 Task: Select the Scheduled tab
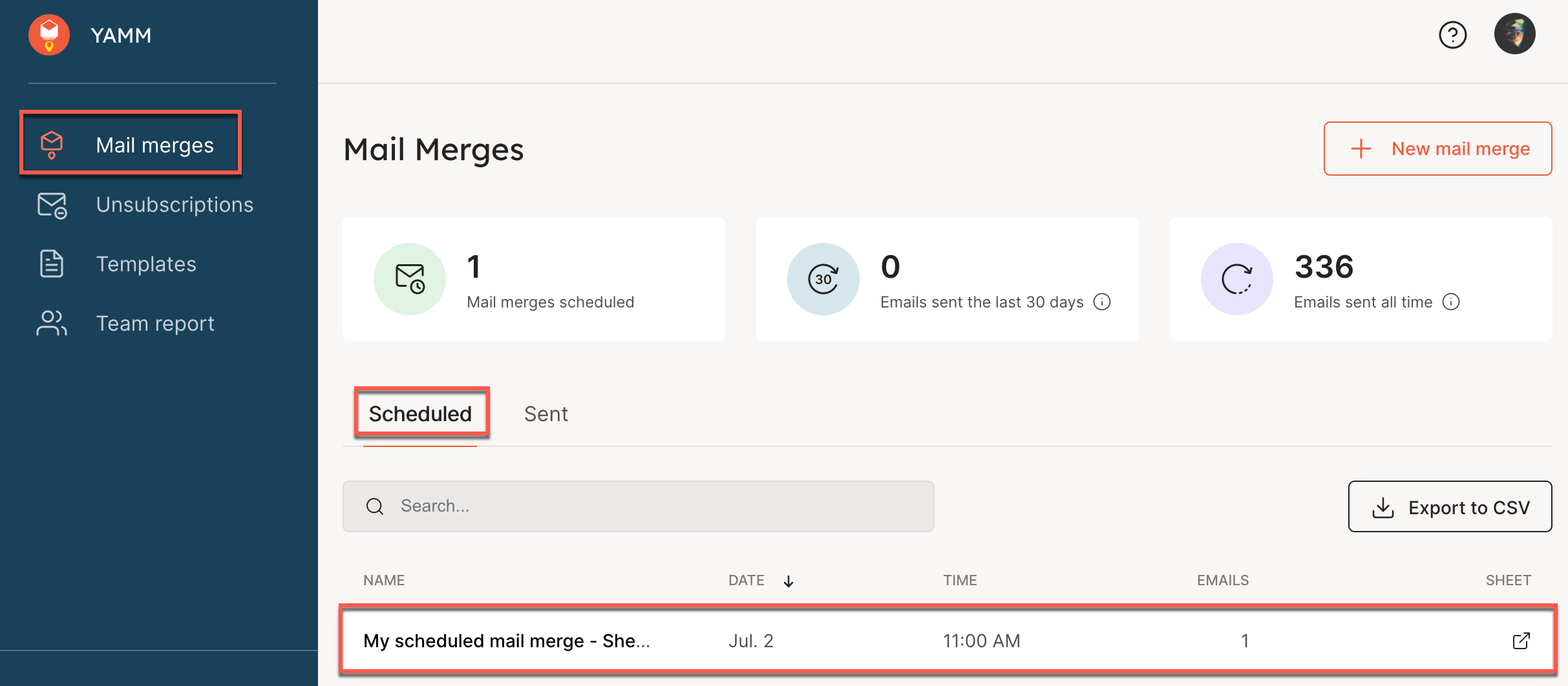pos(420,414)
